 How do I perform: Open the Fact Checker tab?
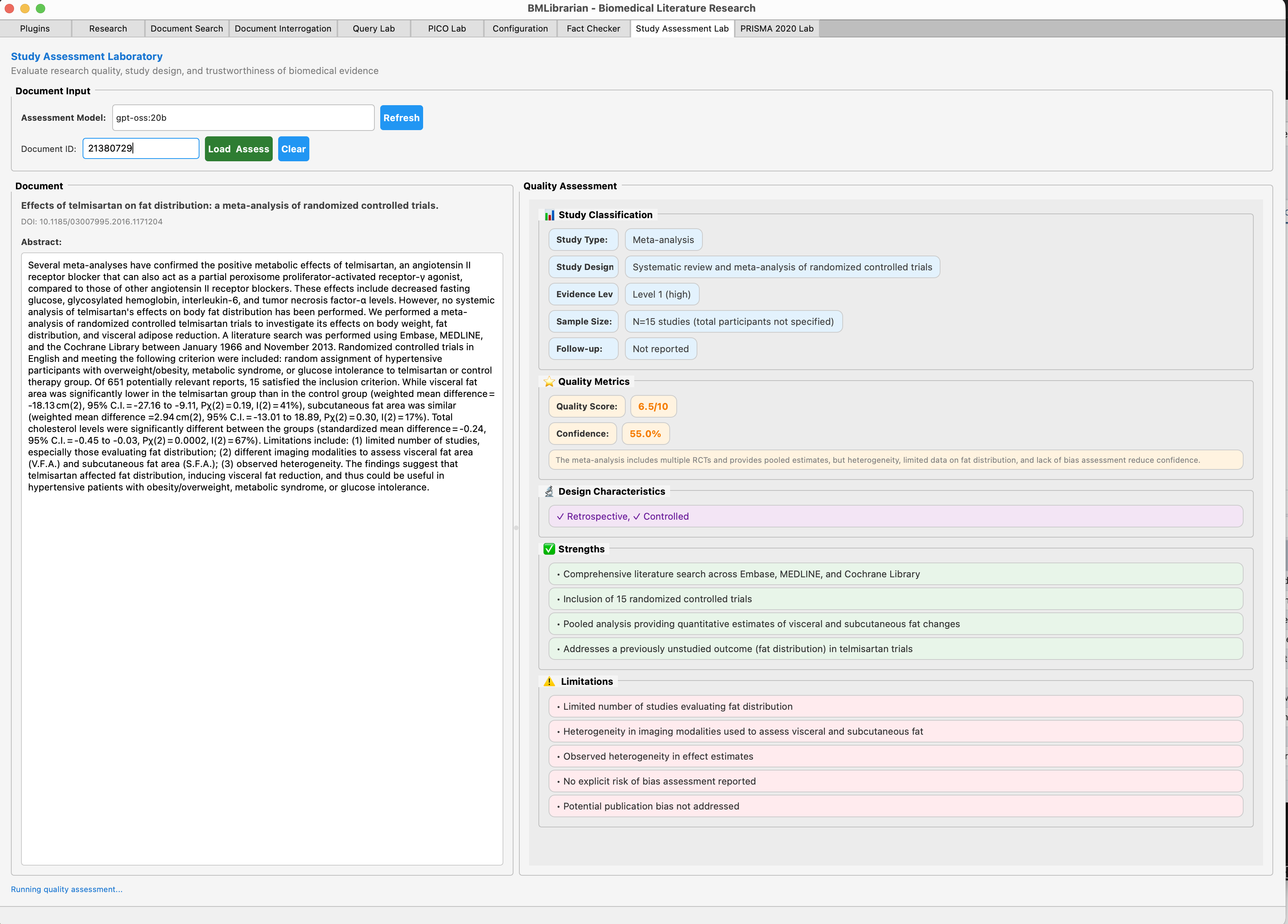point(593,28)
